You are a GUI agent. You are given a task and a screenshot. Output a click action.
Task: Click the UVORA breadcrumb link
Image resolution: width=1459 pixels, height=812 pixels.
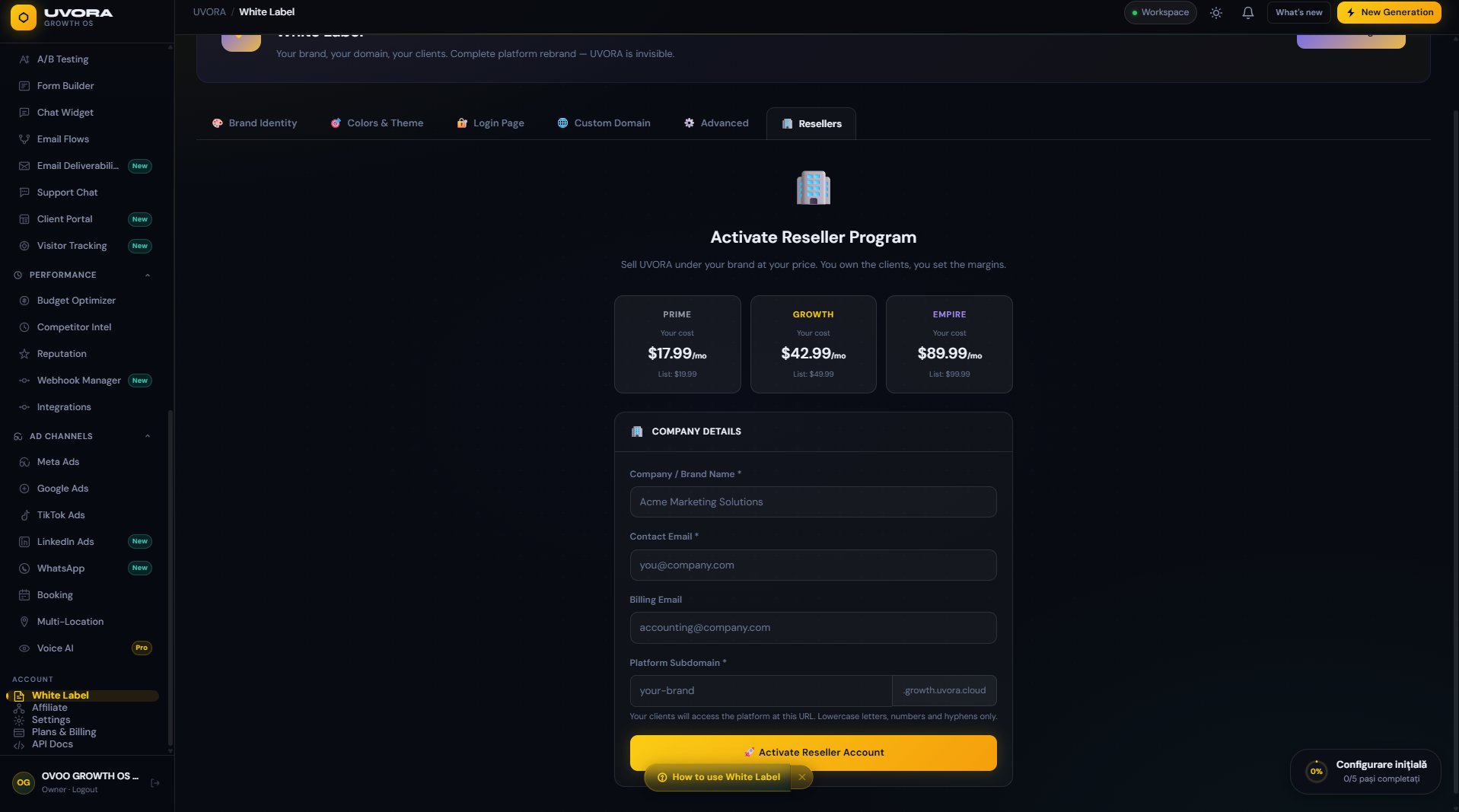point(209,12)
